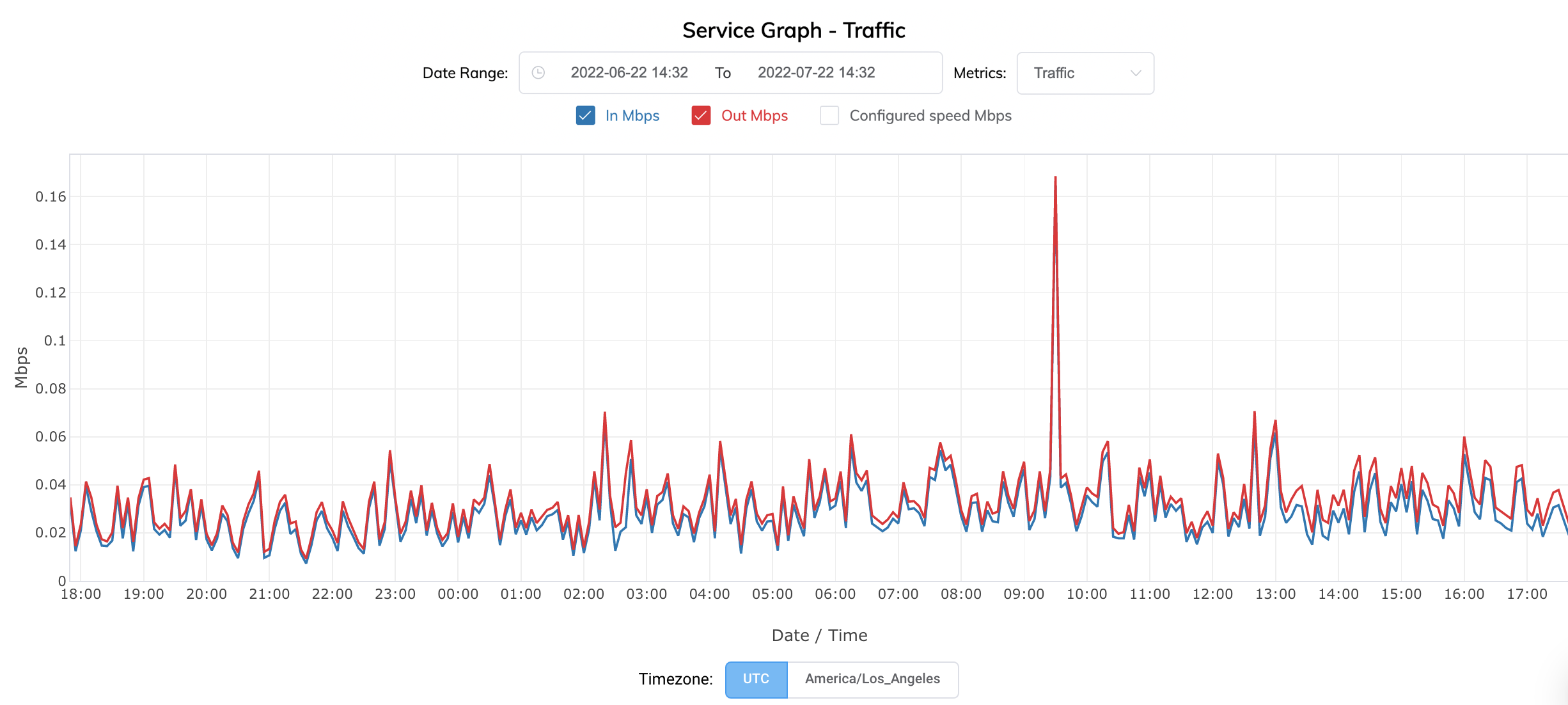The image size is (1568, 705).
Task: Uncheck the In Mbps checkbox
Action: click(585, 116)
